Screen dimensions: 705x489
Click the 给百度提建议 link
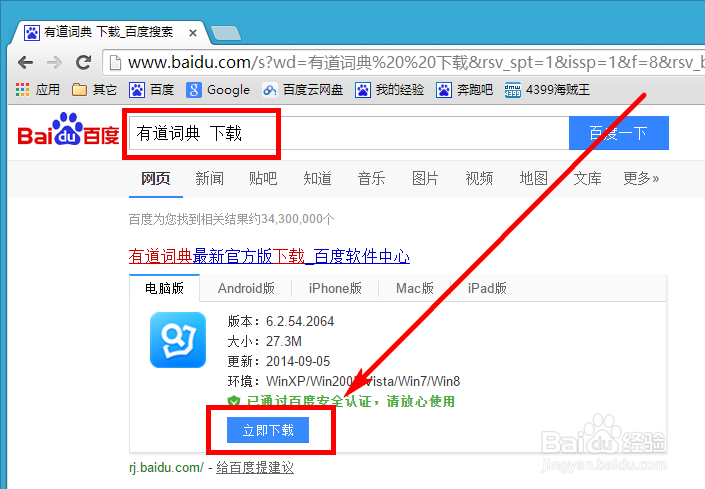pos(255,467)
